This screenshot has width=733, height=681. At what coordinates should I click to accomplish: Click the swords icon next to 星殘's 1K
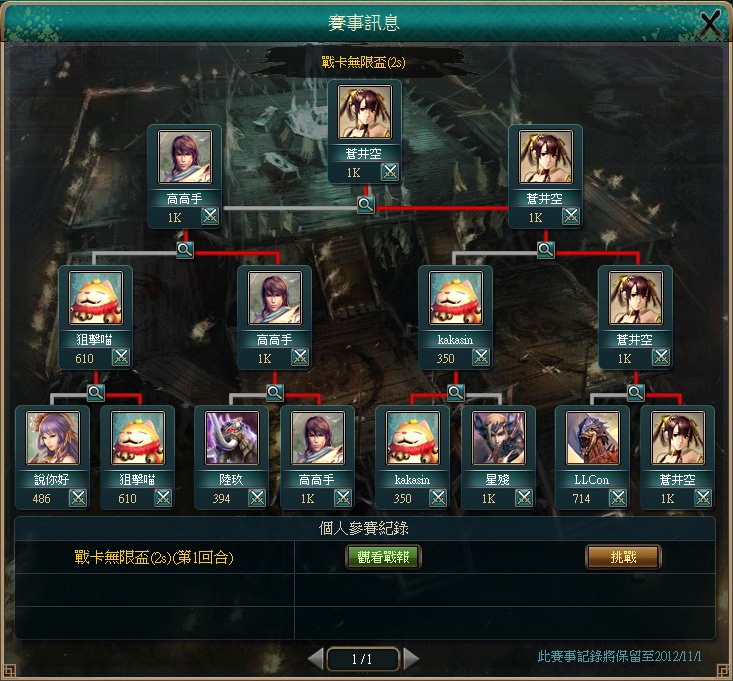[524, 498]
